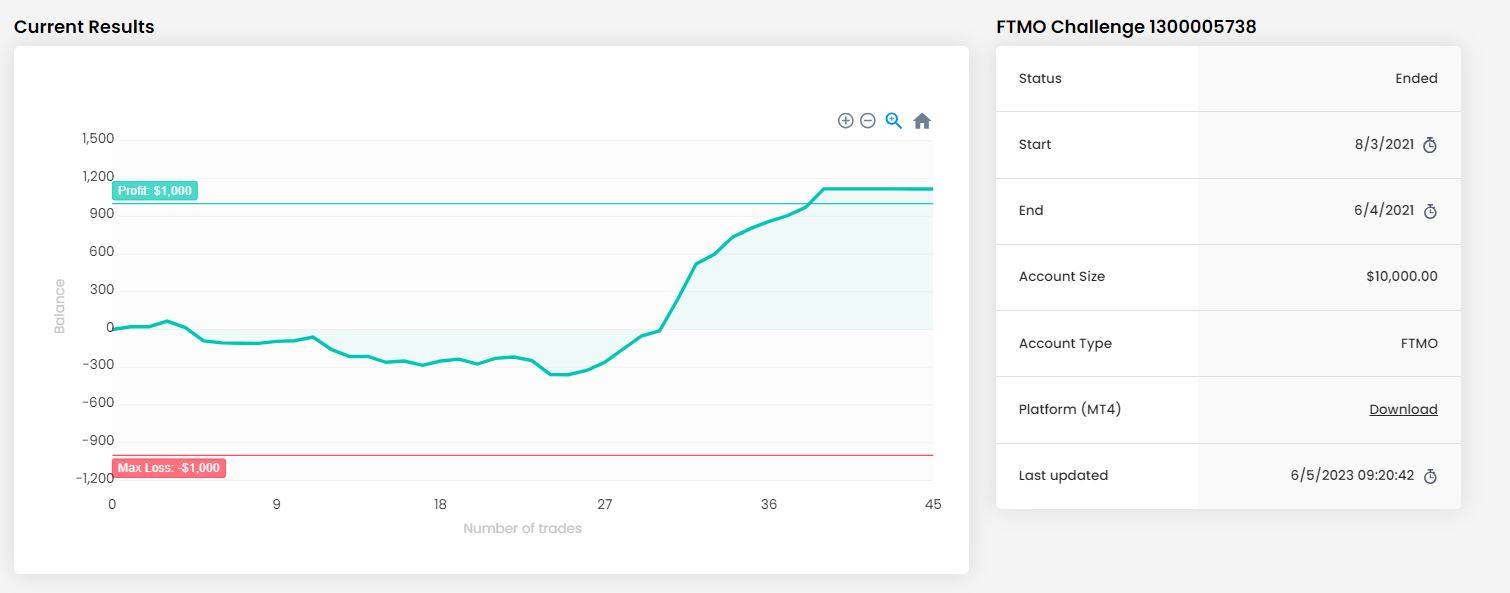Click the Current Results heading
Image resolution: width=1510 pixels, height=593 pixels.
point(84,27)
